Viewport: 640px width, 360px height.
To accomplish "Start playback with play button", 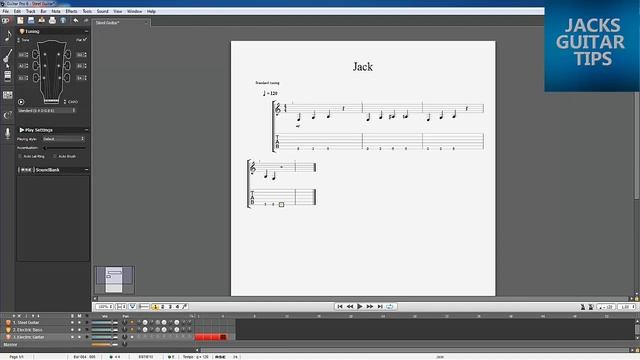I will pyautogui.click(x=360, y=307).
